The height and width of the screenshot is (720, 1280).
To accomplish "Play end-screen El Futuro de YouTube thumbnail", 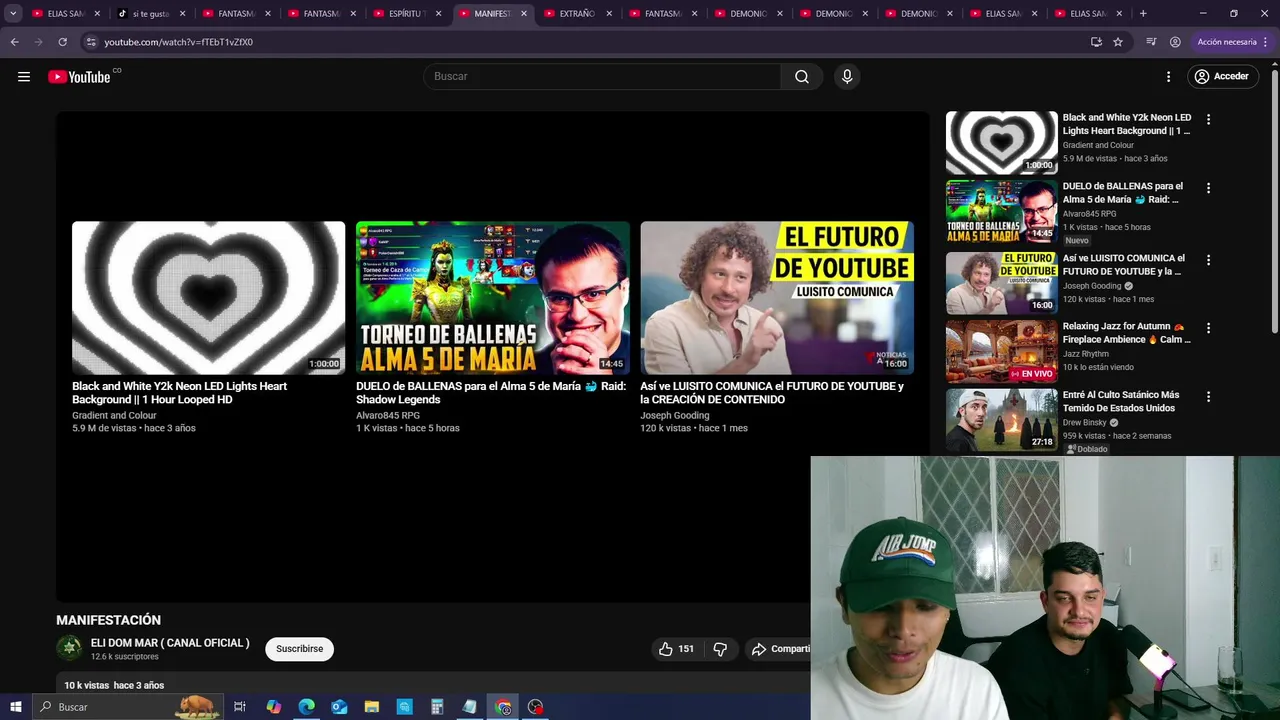I will click(x=777, y=298).
